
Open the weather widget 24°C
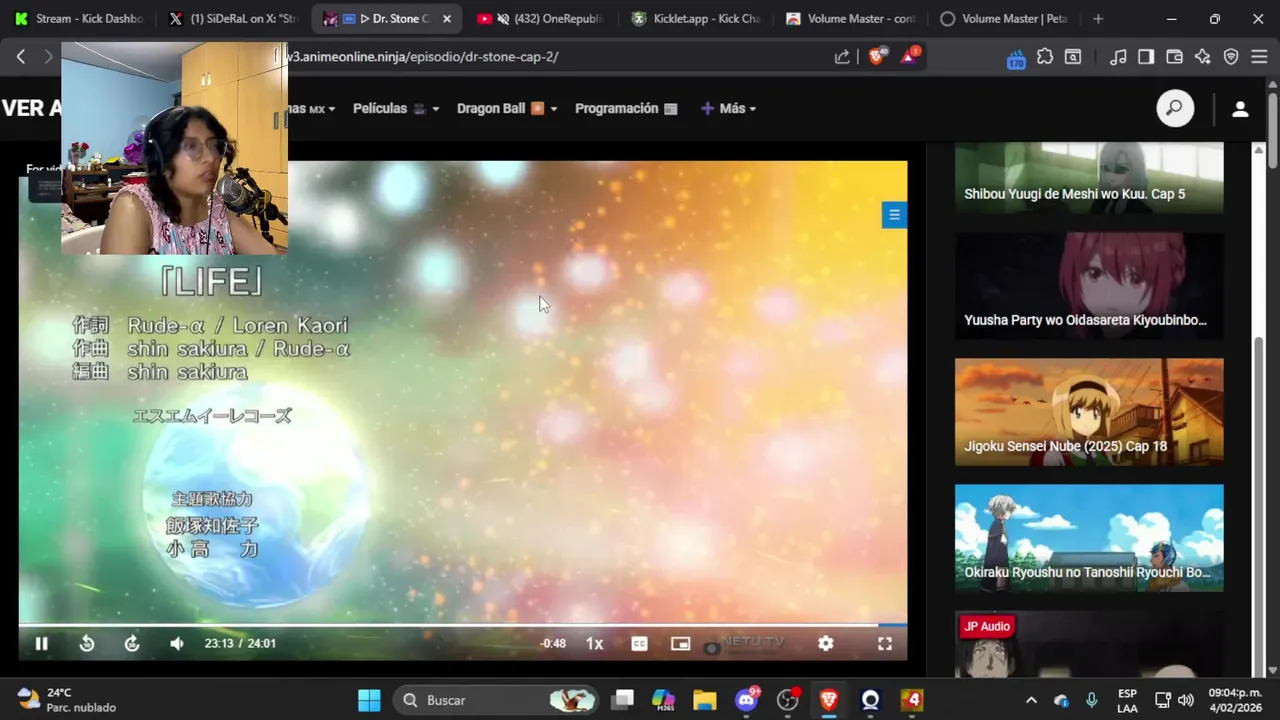tap(68, 700)
